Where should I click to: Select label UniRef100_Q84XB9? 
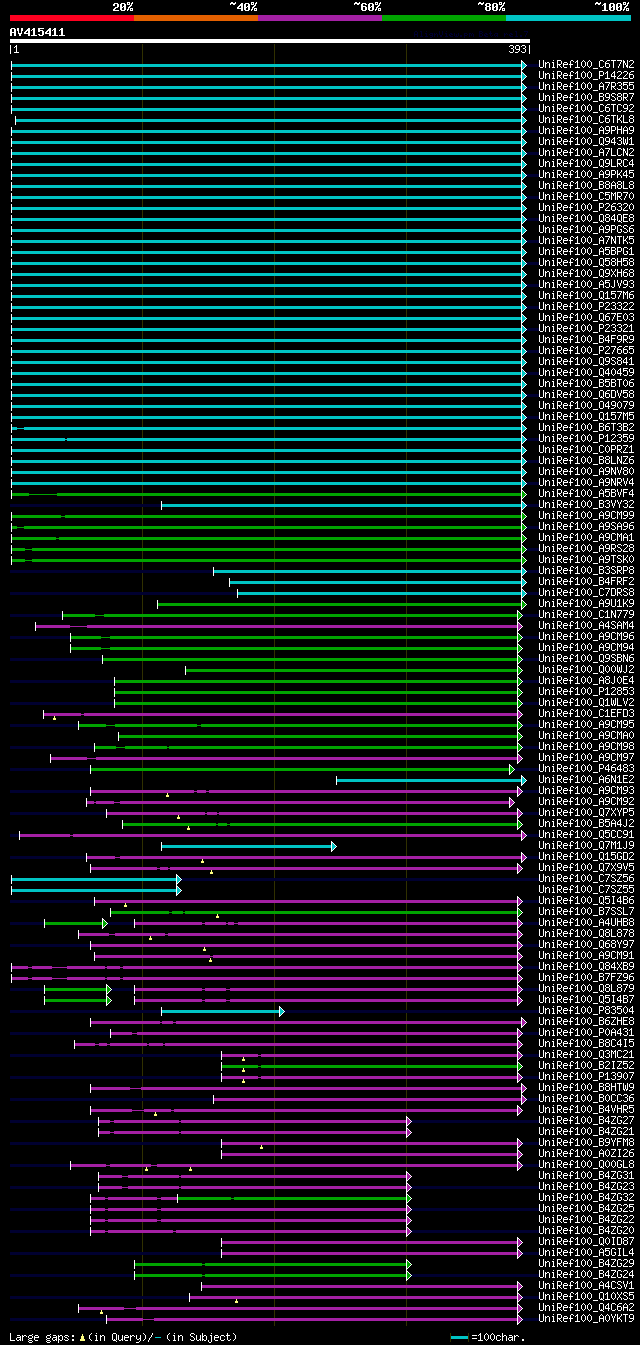tap(586, 966)
